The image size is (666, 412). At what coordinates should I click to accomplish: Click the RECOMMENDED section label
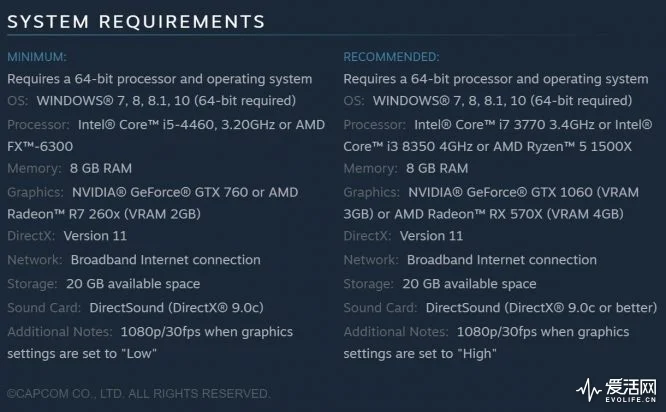[391, 57]
